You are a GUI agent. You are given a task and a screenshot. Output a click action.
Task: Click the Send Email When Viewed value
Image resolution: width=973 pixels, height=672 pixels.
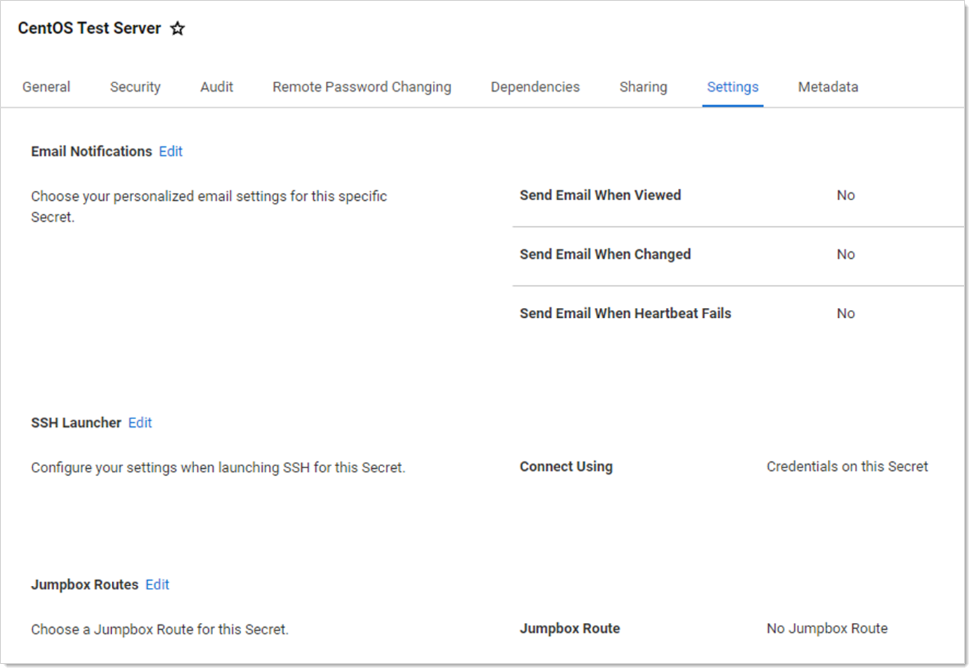(x=845, y=196)
